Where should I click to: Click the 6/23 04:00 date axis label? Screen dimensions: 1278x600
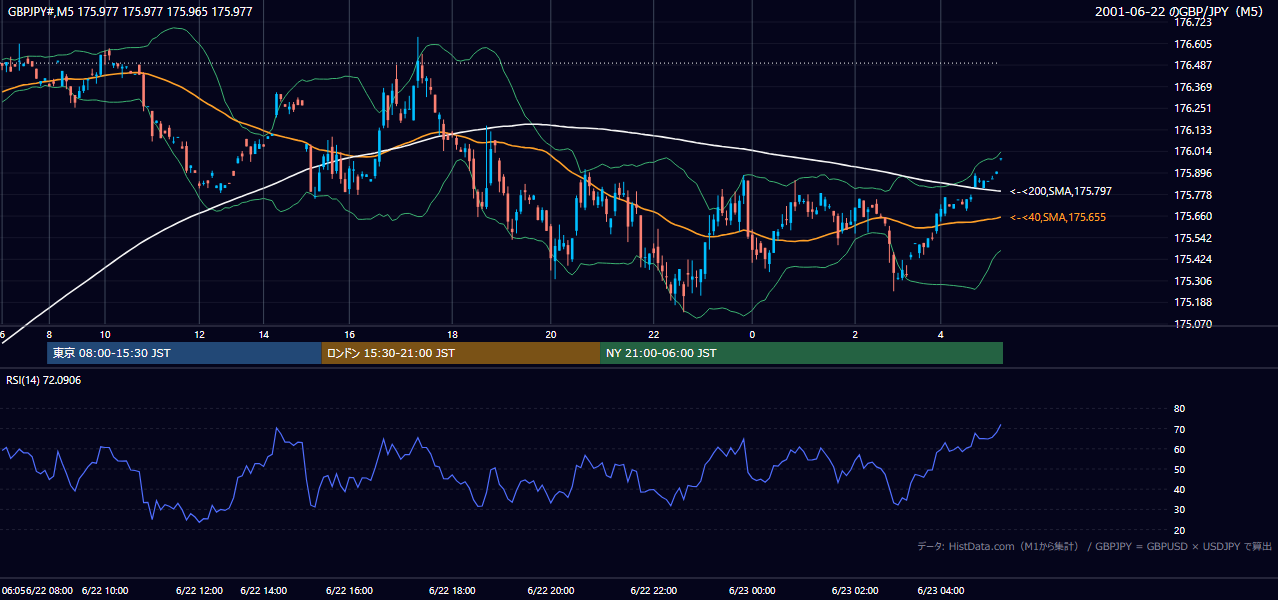(x=941, y=591)
